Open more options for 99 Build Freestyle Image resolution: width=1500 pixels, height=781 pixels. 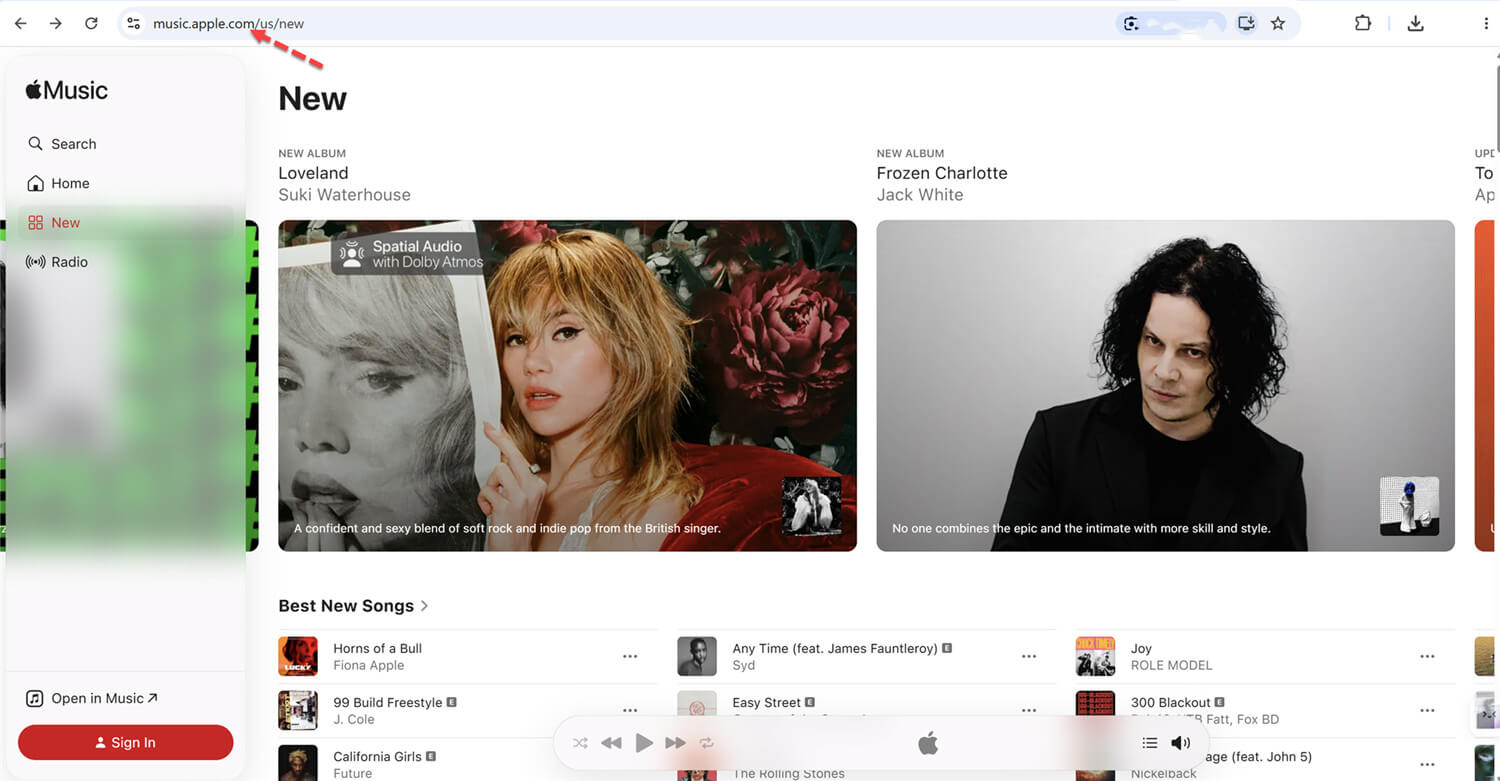pos(630,709)
